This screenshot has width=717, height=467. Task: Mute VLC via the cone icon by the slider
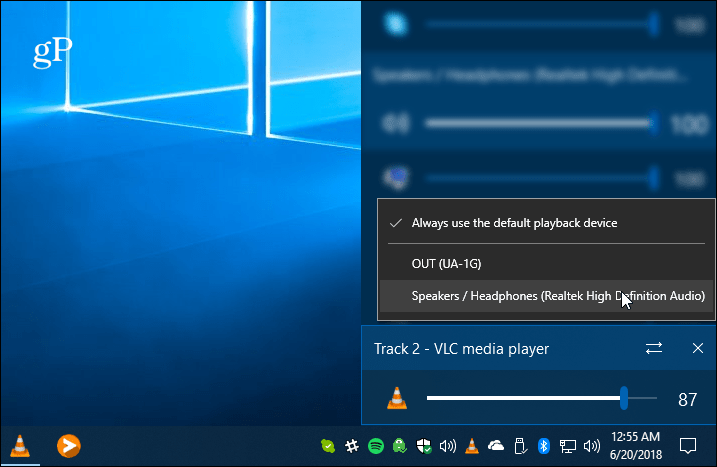(397, 398)
